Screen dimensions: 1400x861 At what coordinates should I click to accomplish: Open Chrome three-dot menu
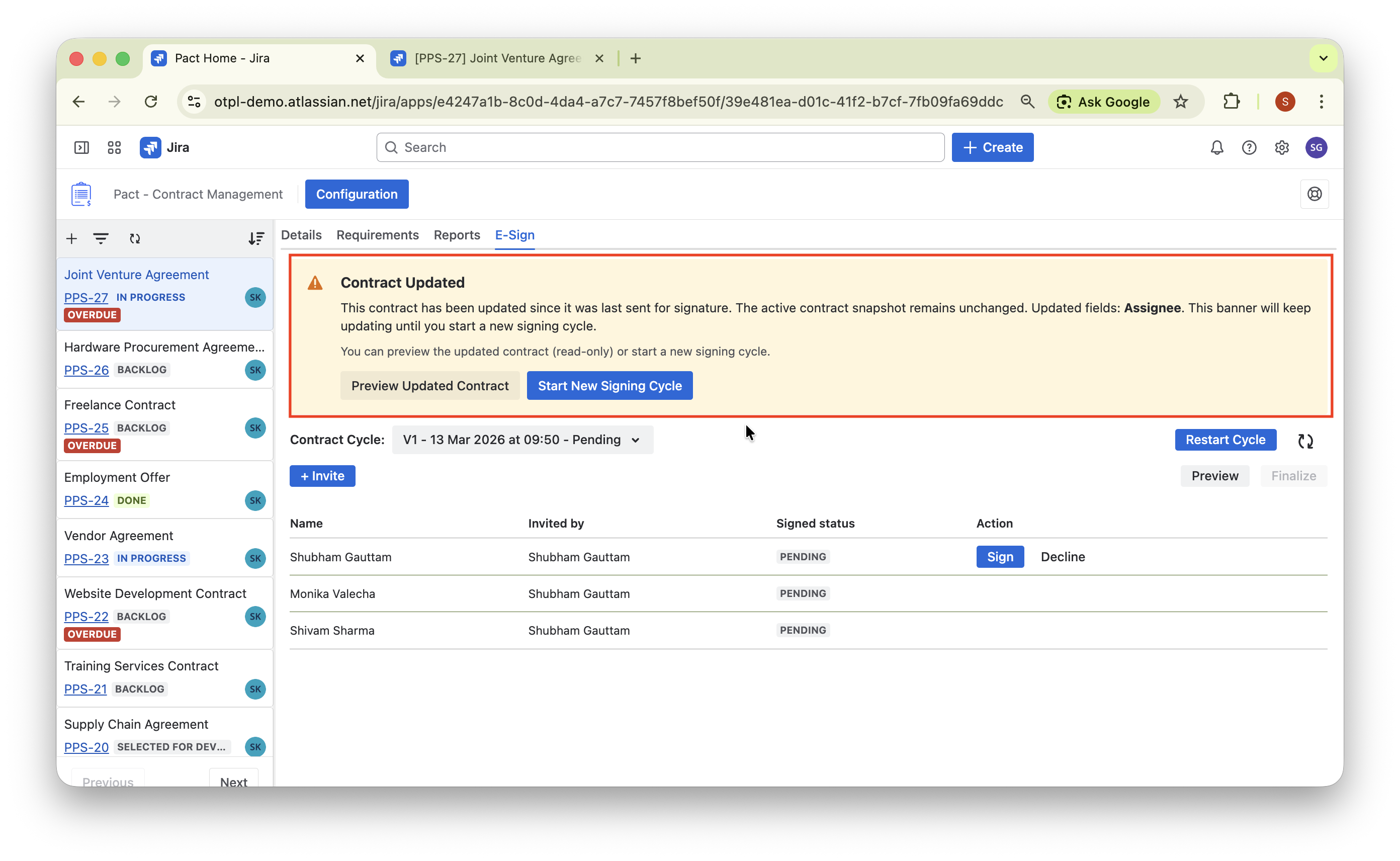point(1321,102)
